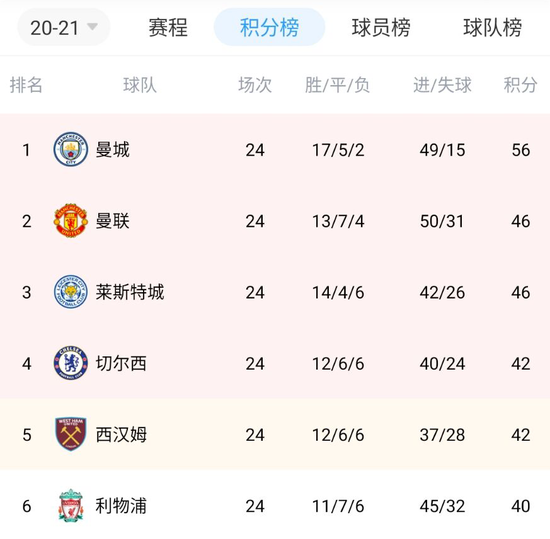
Task: Open the 球员榜 tab
Action: [381, 27]
